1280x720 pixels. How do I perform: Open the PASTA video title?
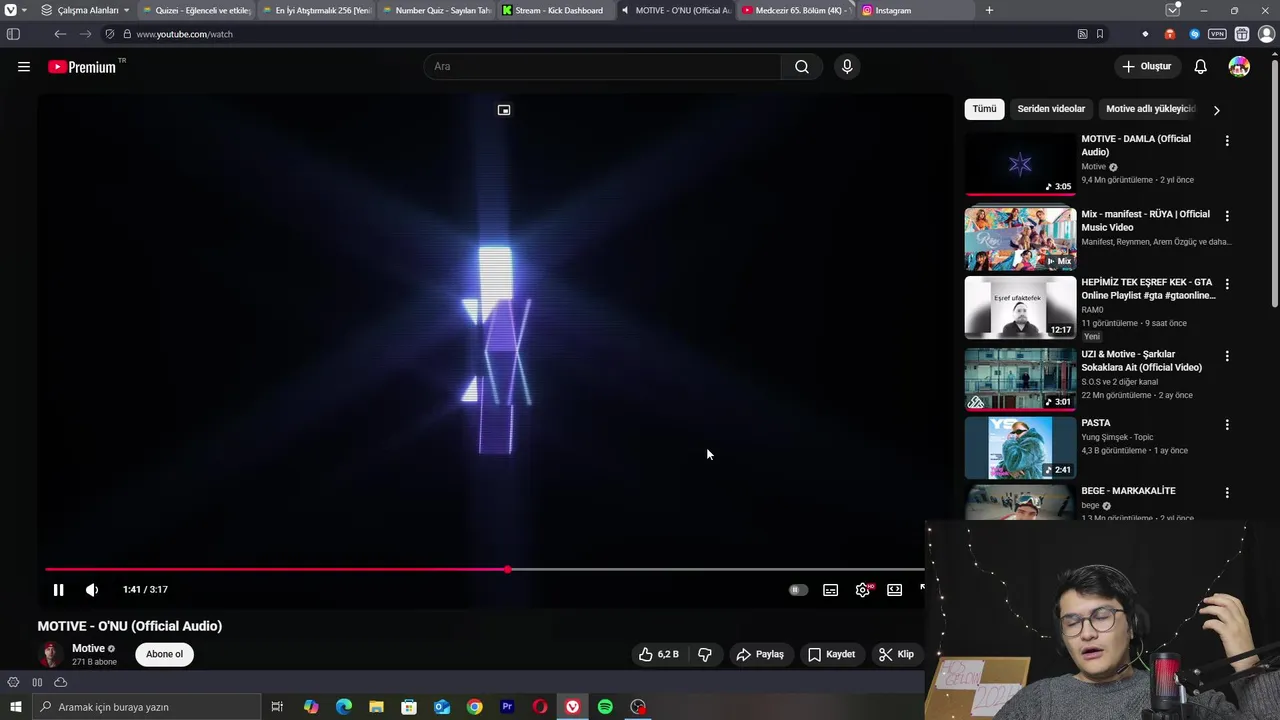[x=1096, y=423]
